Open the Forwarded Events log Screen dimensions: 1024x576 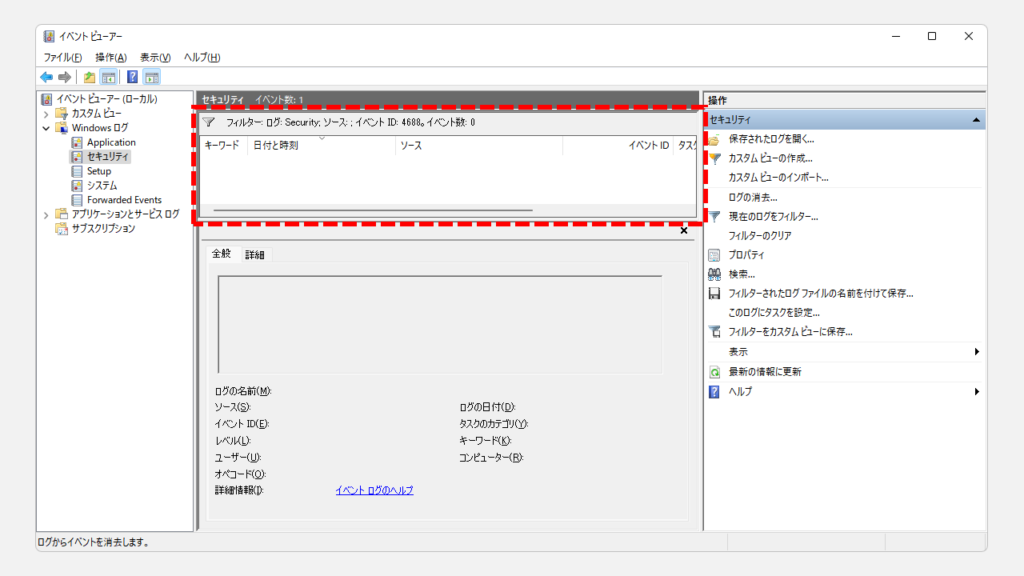coord(124,199)
